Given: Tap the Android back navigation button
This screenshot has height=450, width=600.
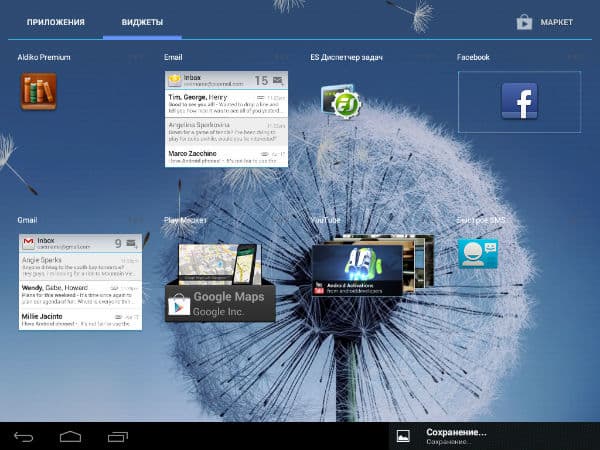Looking at the screenshot, I should (24, 437).
